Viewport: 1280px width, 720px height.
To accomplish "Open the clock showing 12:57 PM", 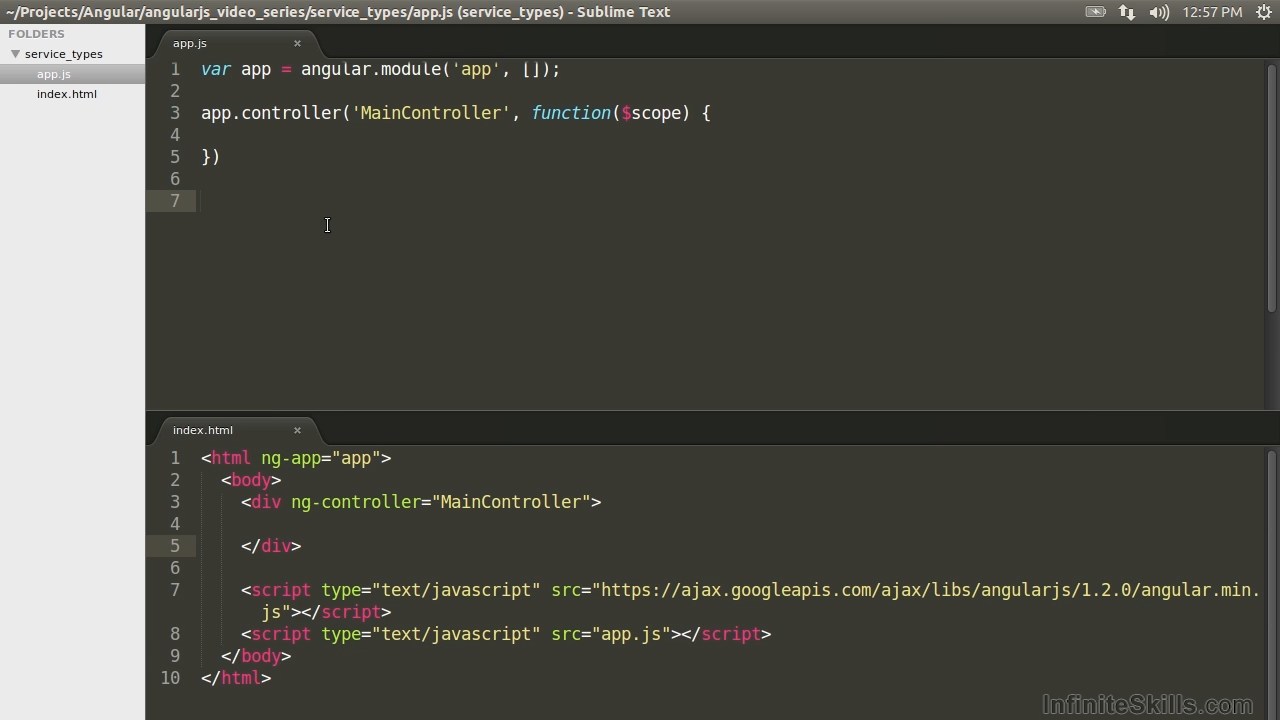I will pyautogui.click(x=1212, y=12).
